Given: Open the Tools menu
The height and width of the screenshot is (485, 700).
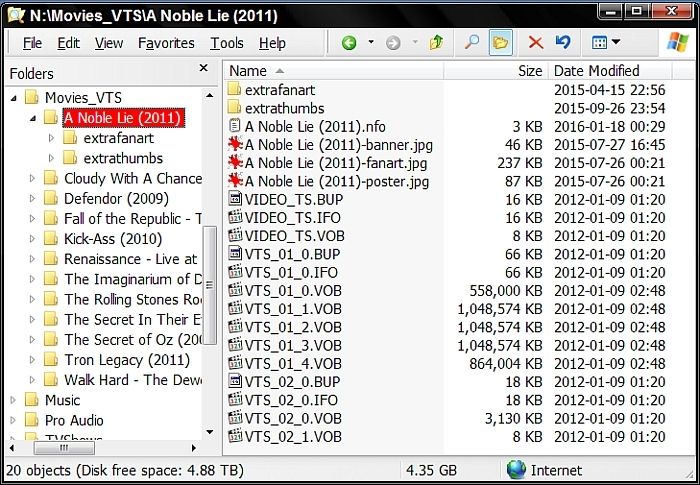Looking at the screenshot, I should [x=227, y=43].
